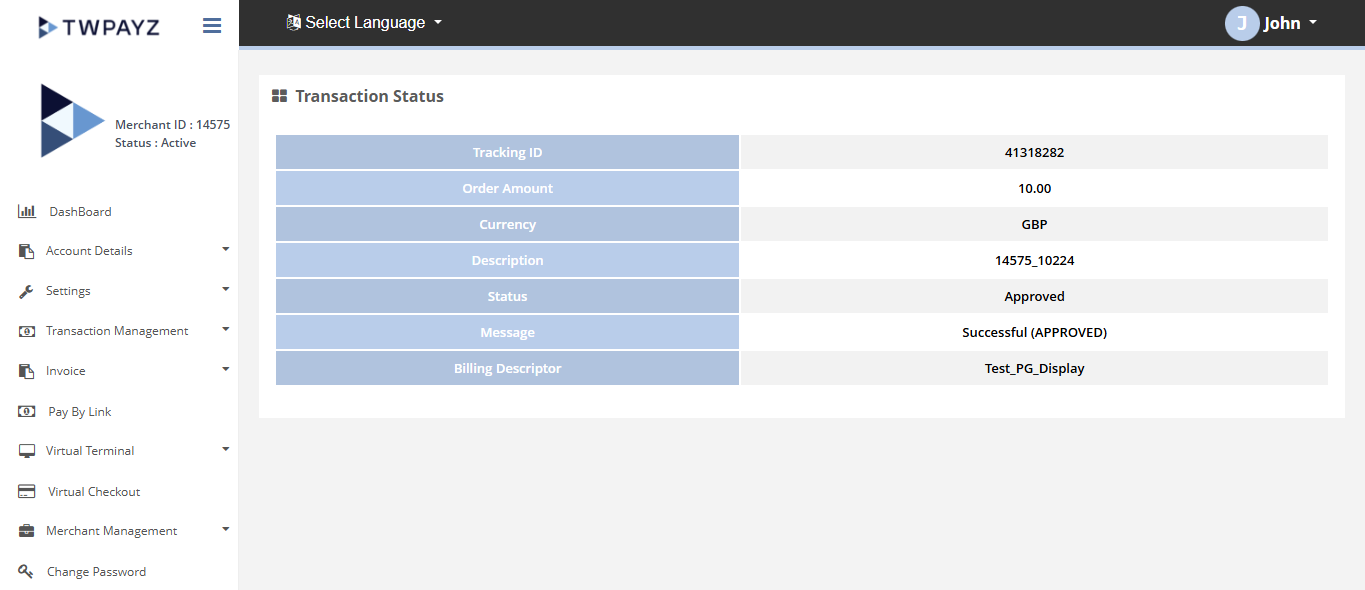Screen dimensions: 1365x590
Task: Go to the Pay By Link page
Action: [x=80, y=412]
